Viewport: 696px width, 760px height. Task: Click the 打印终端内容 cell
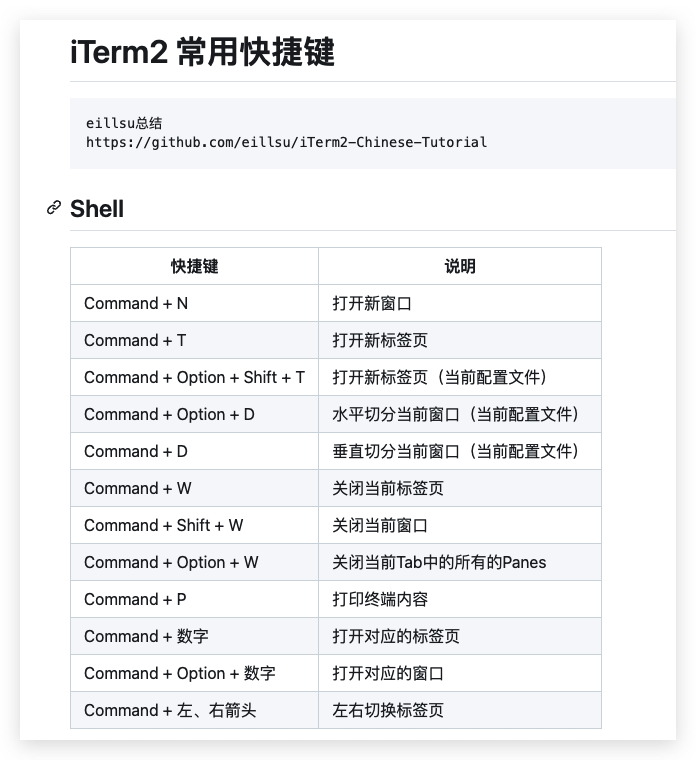pos(460,599)
